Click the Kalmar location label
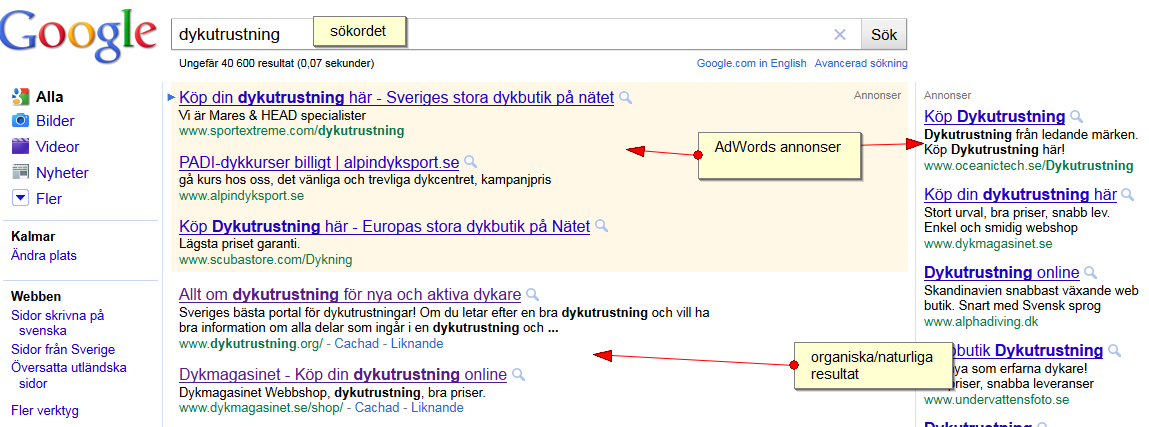1149x427 pixels. click(x=33, y=237)
